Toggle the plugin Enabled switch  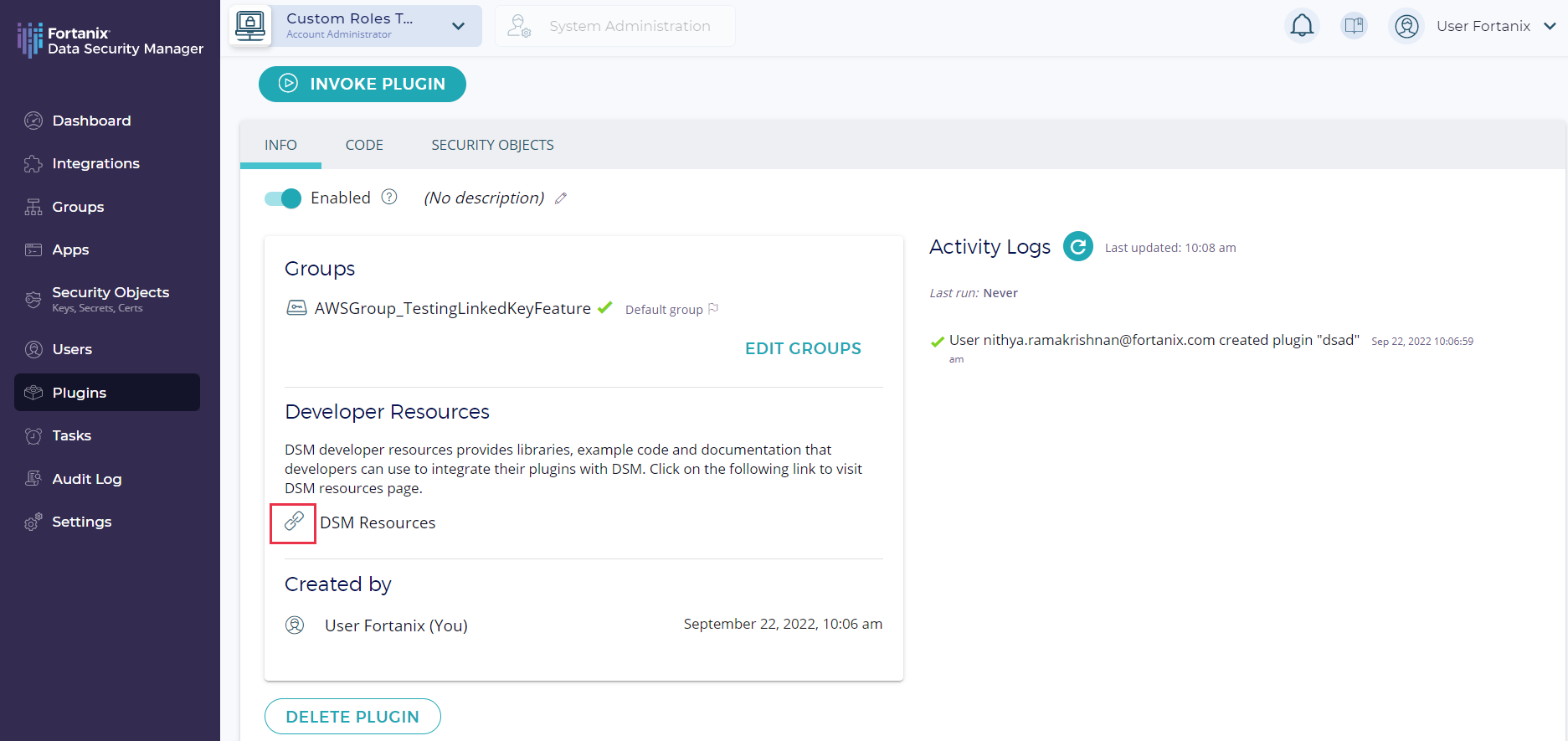click(283, 198)
